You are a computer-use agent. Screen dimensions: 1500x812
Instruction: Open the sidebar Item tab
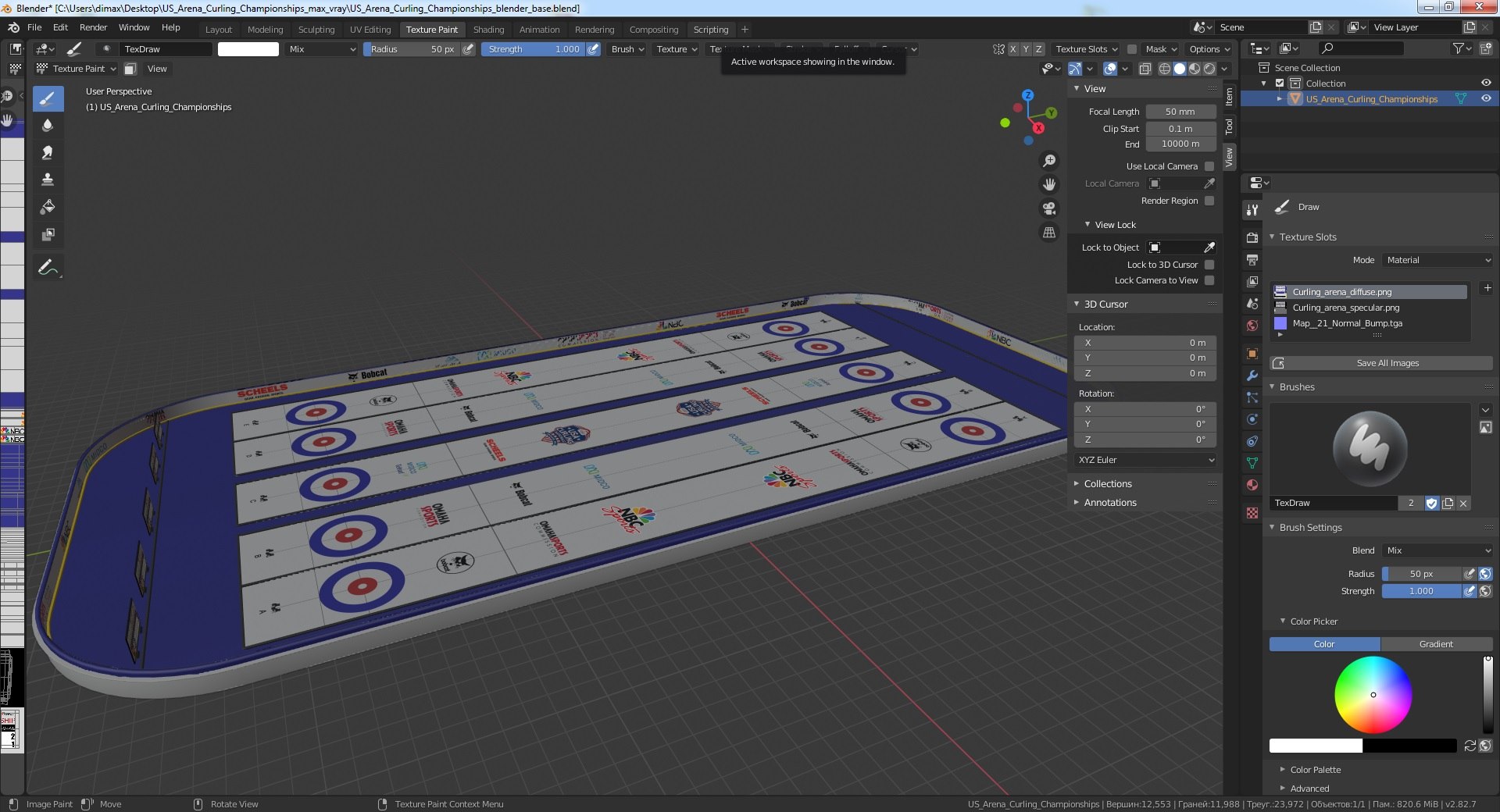pyautogui.click(x=1229, y=97)
